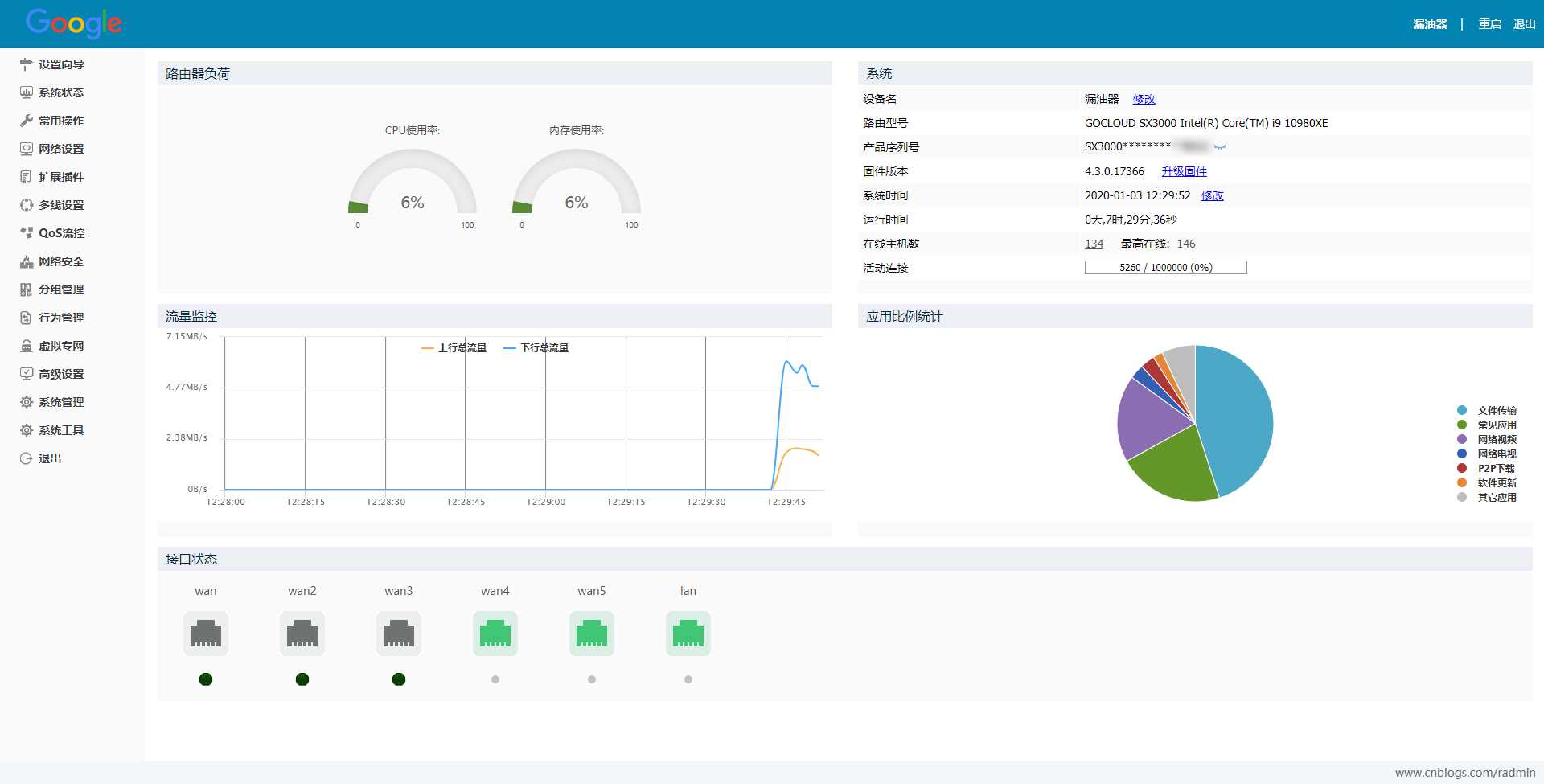The height and width of the screenshot is (784, 1544).
Task: Click 修改 link next to device name
Action: [1144, 99]
